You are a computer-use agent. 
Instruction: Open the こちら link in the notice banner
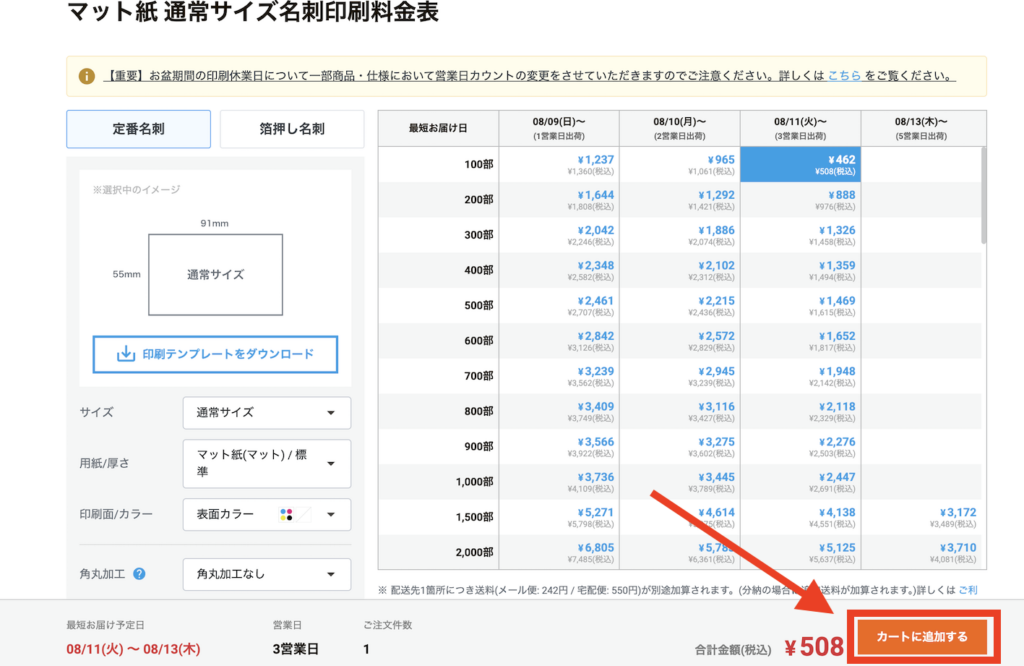pyautogui.click(x=844, y=76)
